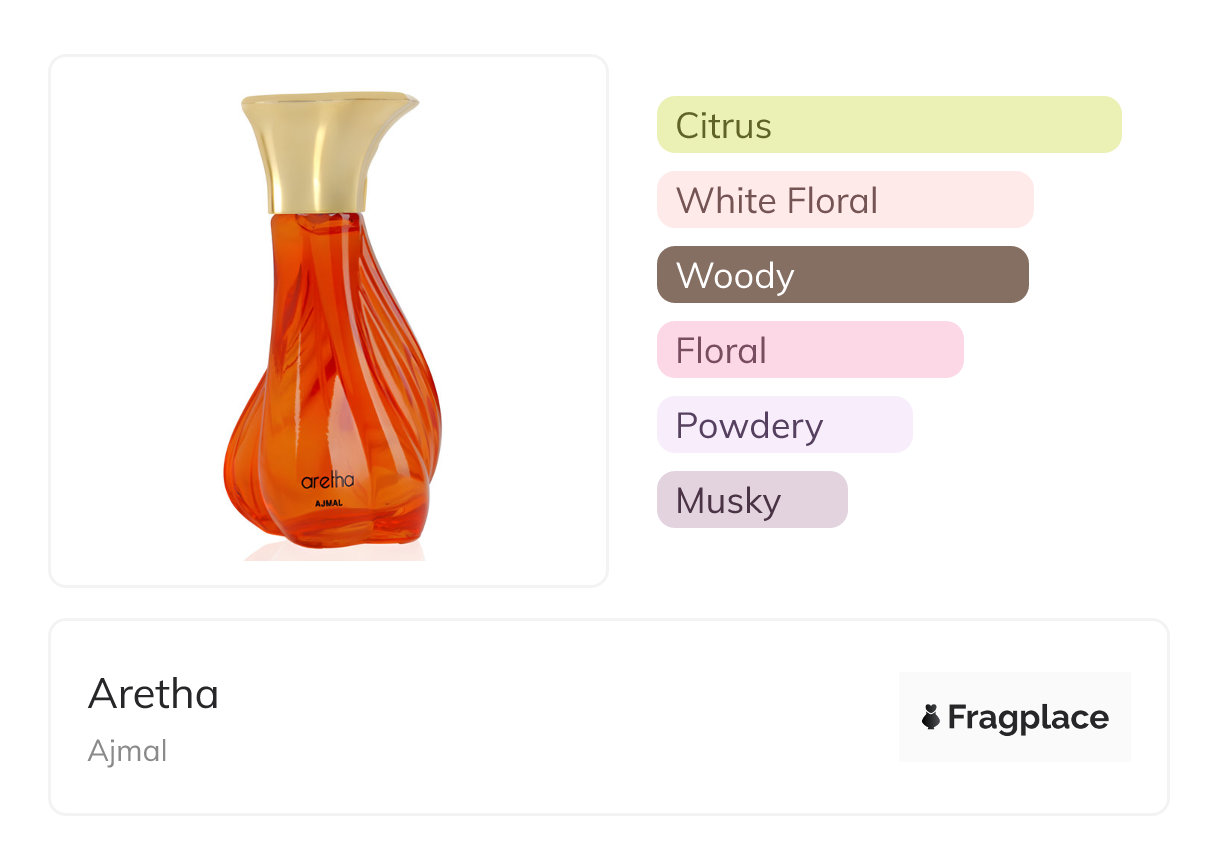Click the flared pointed lip of the gold cap

click(405, 103)
